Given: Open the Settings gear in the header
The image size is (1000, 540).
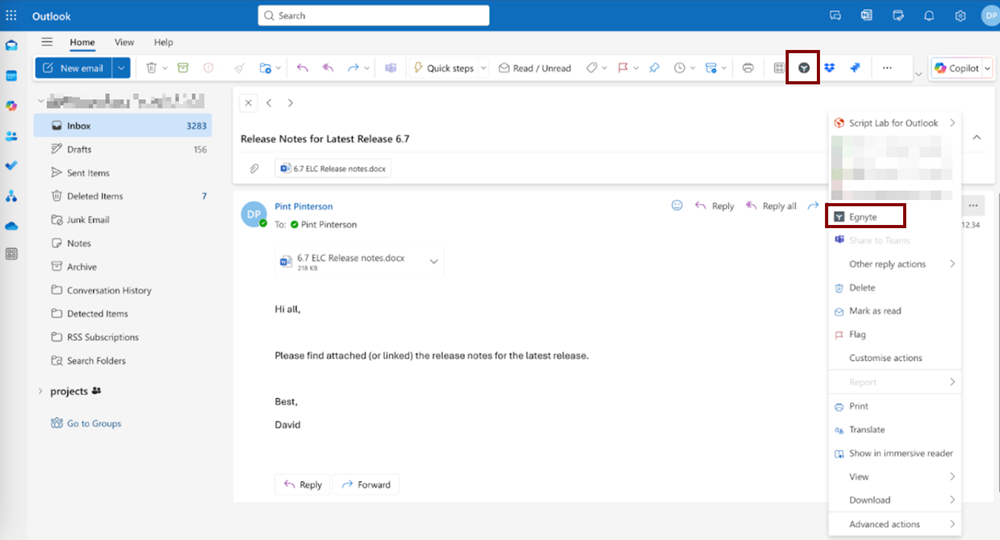Looking at the screenshot, I should (x=960, y=16).
